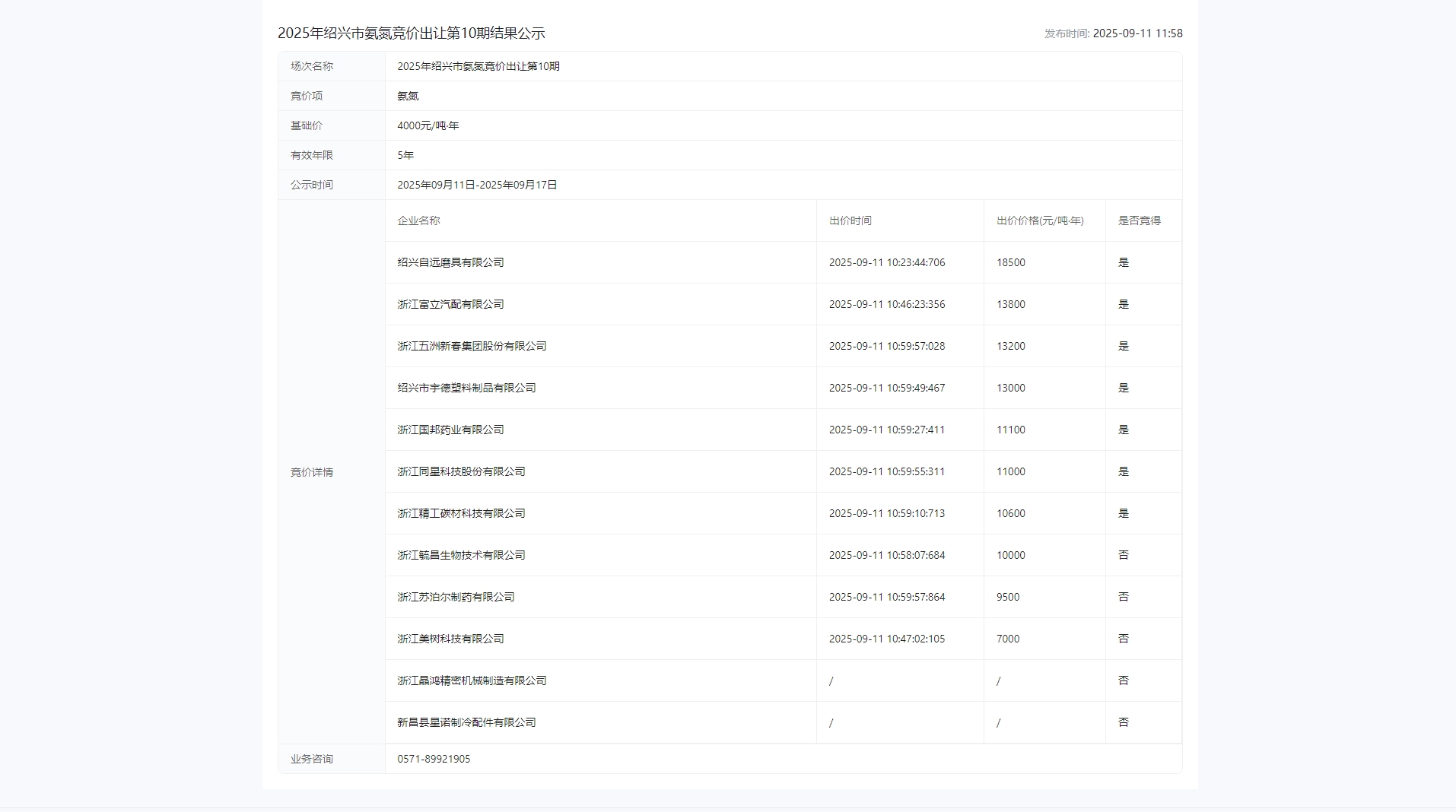Viewport: 1456px width, 812px height.
Task: Select the publish time 2025-09-11 11:58
Action: click(x=1137, y=33)
